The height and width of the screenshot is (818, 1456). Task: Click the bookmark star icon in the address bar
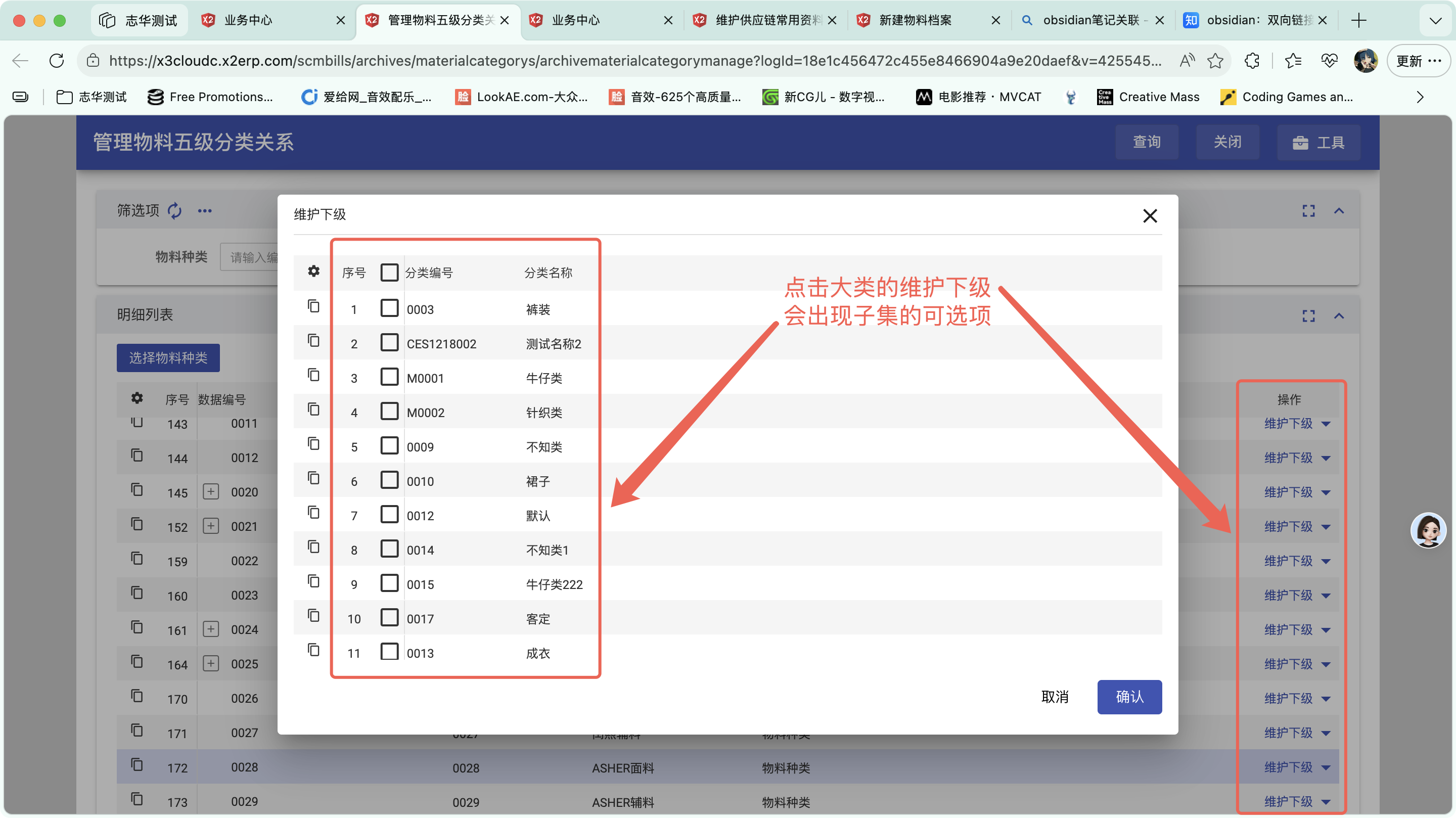[1215, 61]
